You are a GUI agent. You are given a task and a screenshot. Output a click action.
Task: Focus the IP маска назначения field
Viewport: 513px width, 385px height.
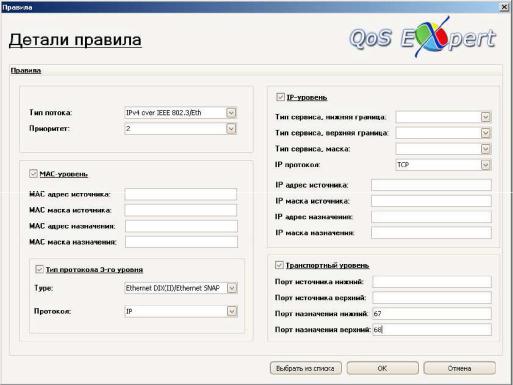431,233
